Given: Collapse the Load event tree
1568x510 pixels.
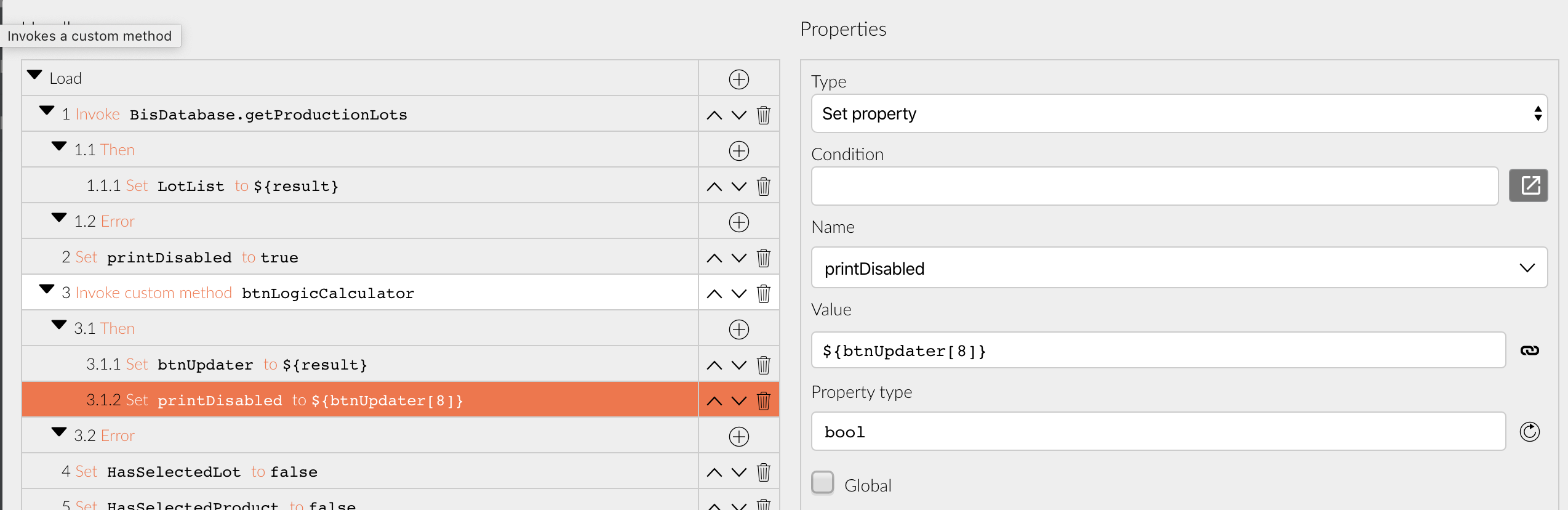Looking at the screenshot, I should pyautogui.click(x=35, y=76).
